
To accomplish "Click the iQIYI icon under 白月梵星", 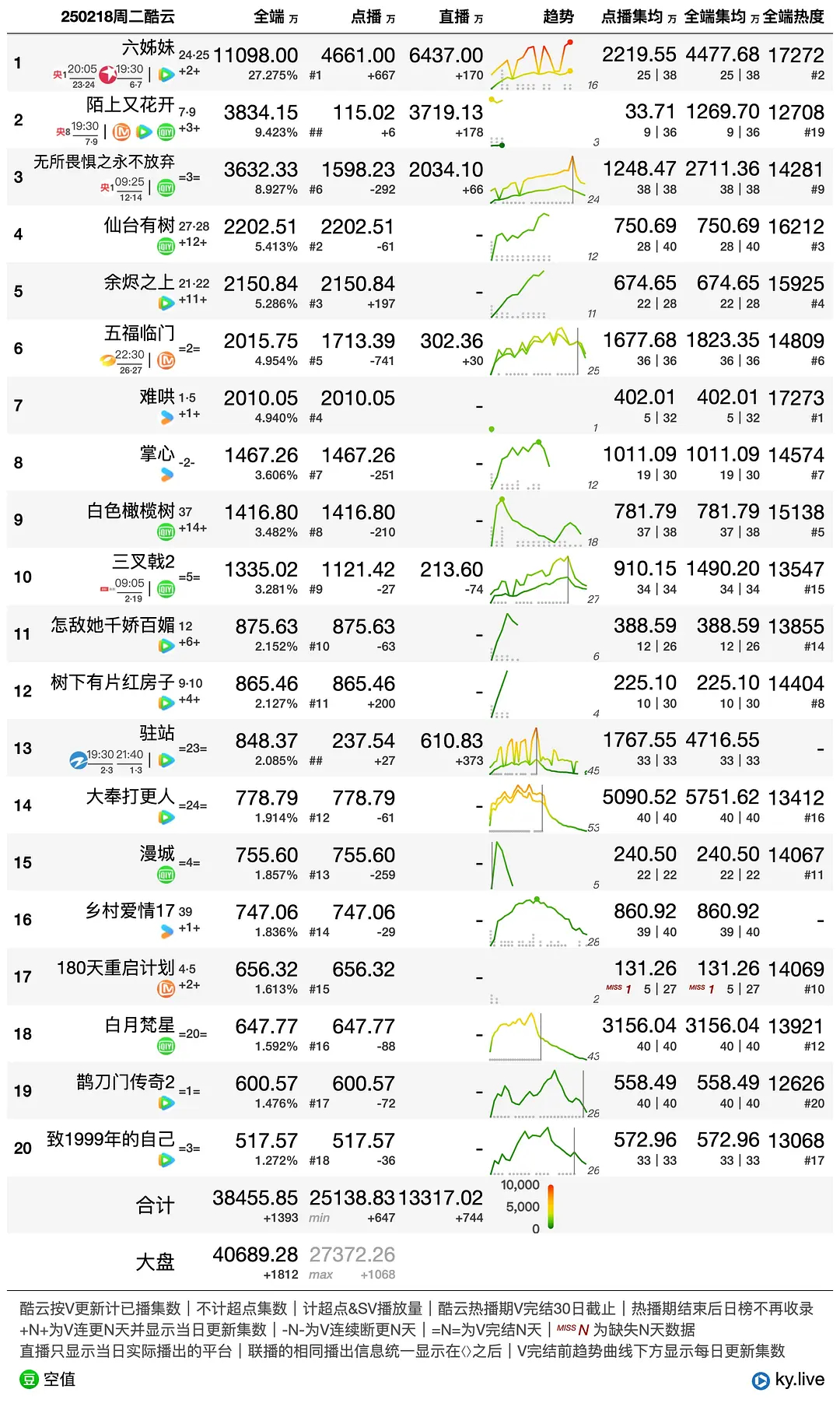I will pos(166,1045).
